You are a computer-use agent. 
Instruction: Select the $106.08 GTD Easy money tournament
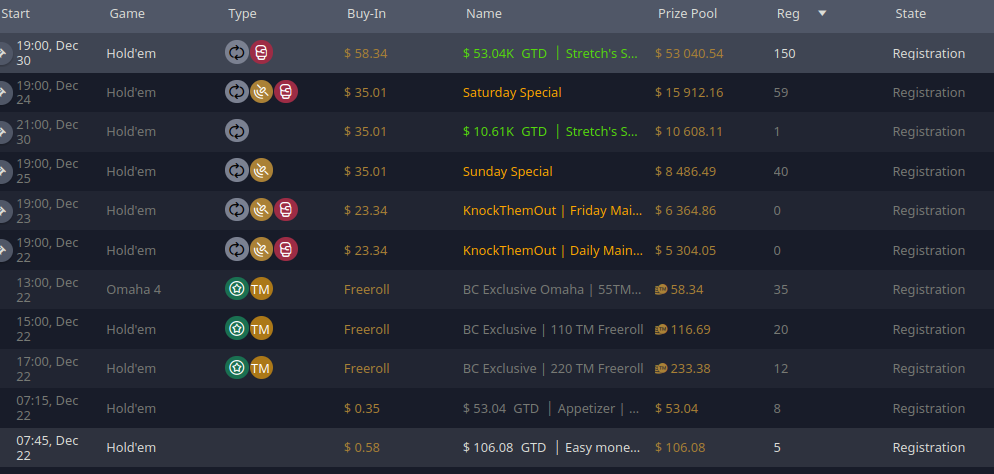tap(497, 447)
